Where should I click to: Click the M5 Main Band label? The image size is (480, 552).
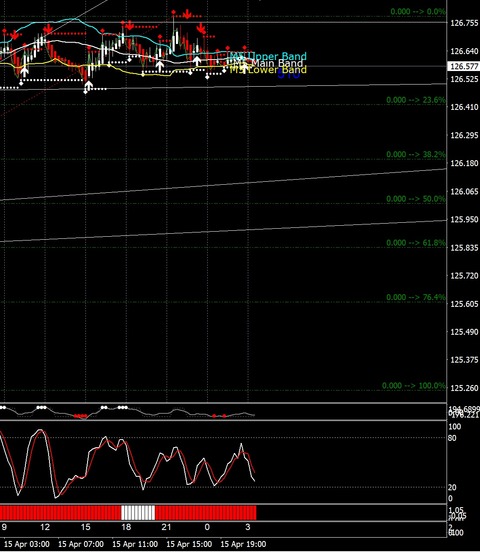(x=268, y=63)
